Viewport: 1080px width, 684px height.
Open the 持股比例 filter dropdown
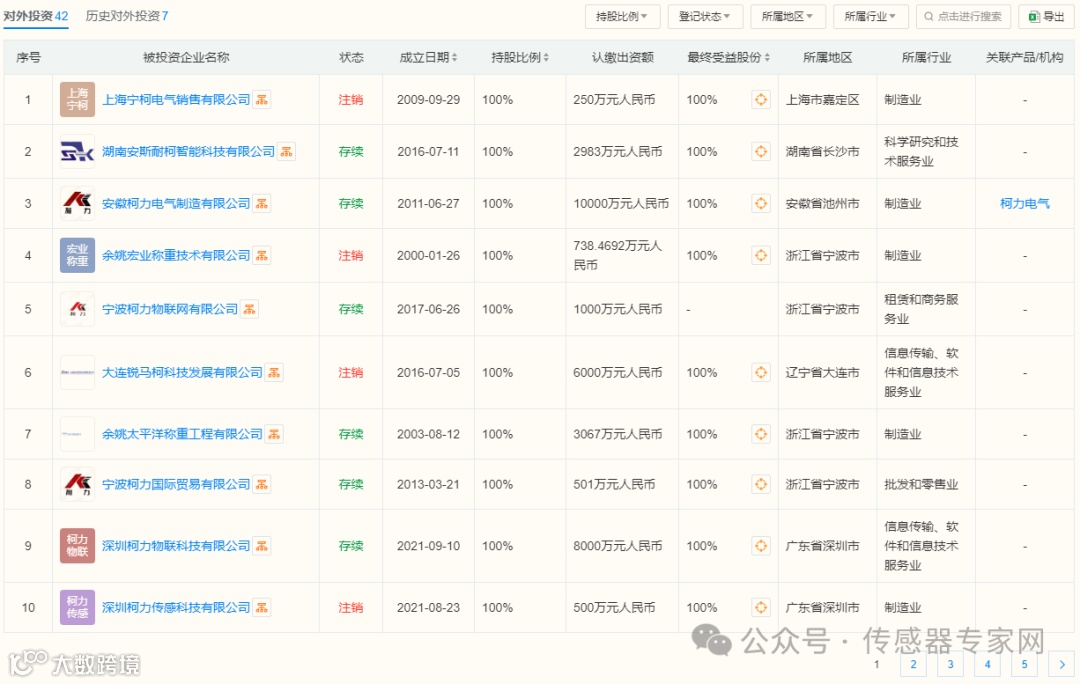pos(622,17)
